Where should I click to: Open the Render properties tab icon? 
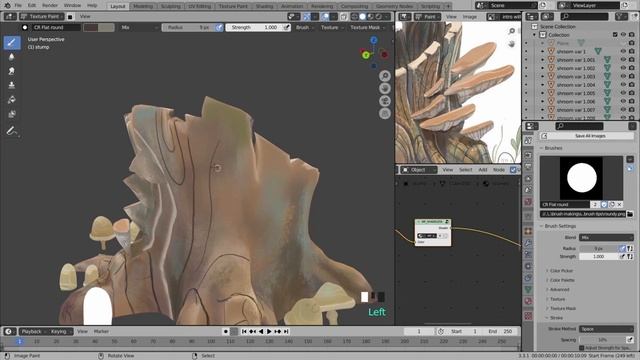528,156
